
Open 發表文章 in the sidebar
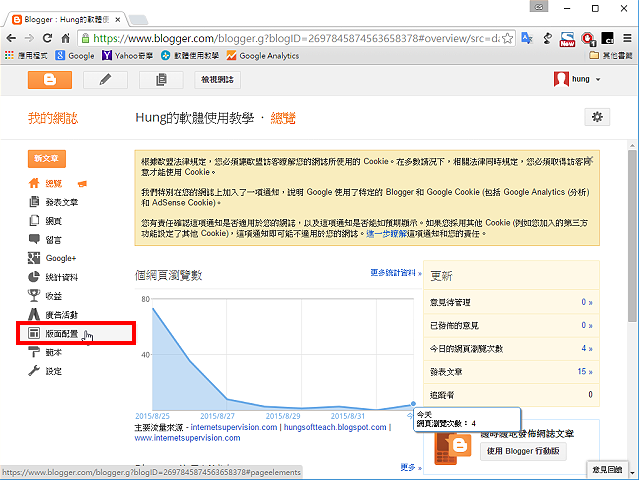61,202
